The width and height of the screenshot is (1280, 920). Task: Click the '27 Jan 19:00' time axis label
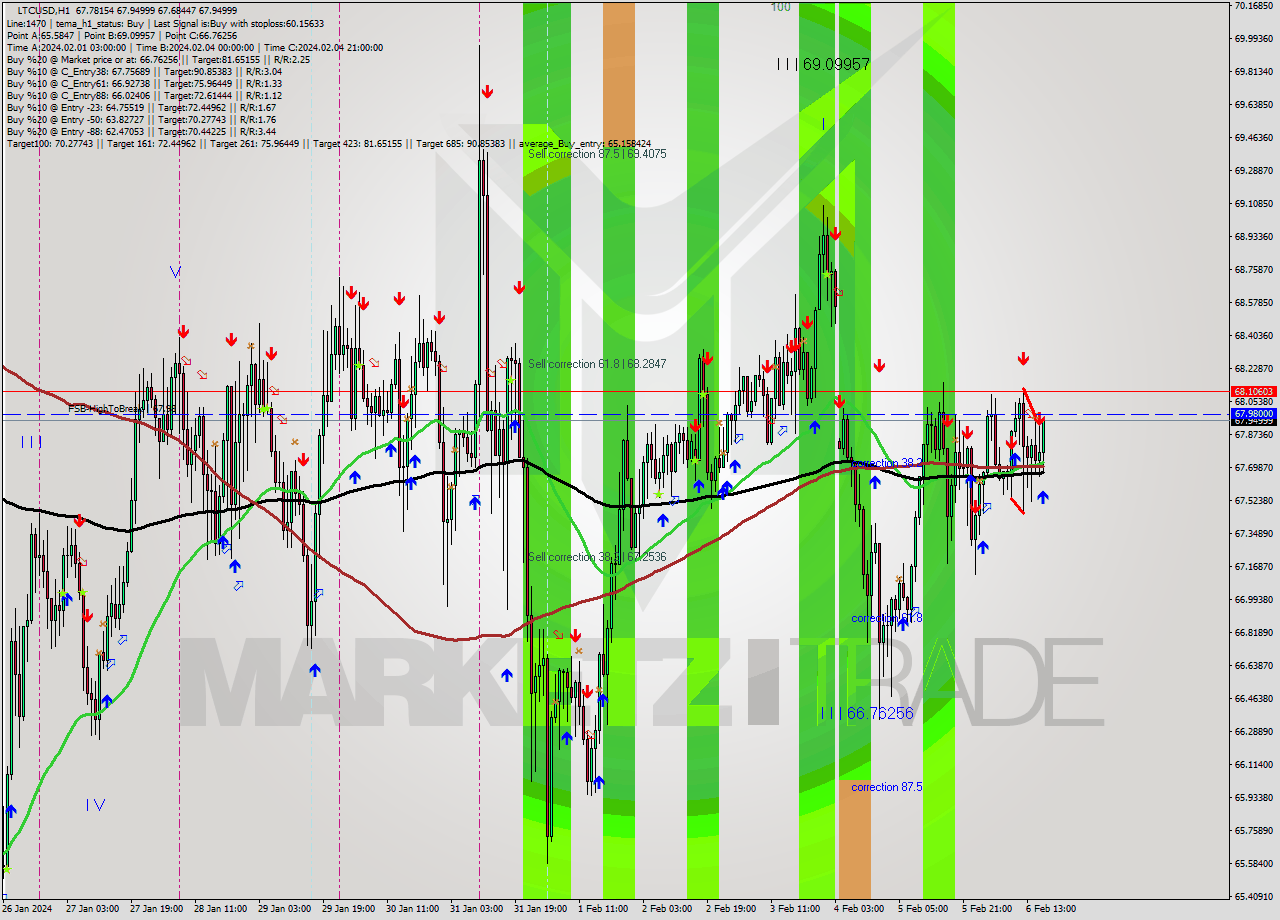point(155,909)
